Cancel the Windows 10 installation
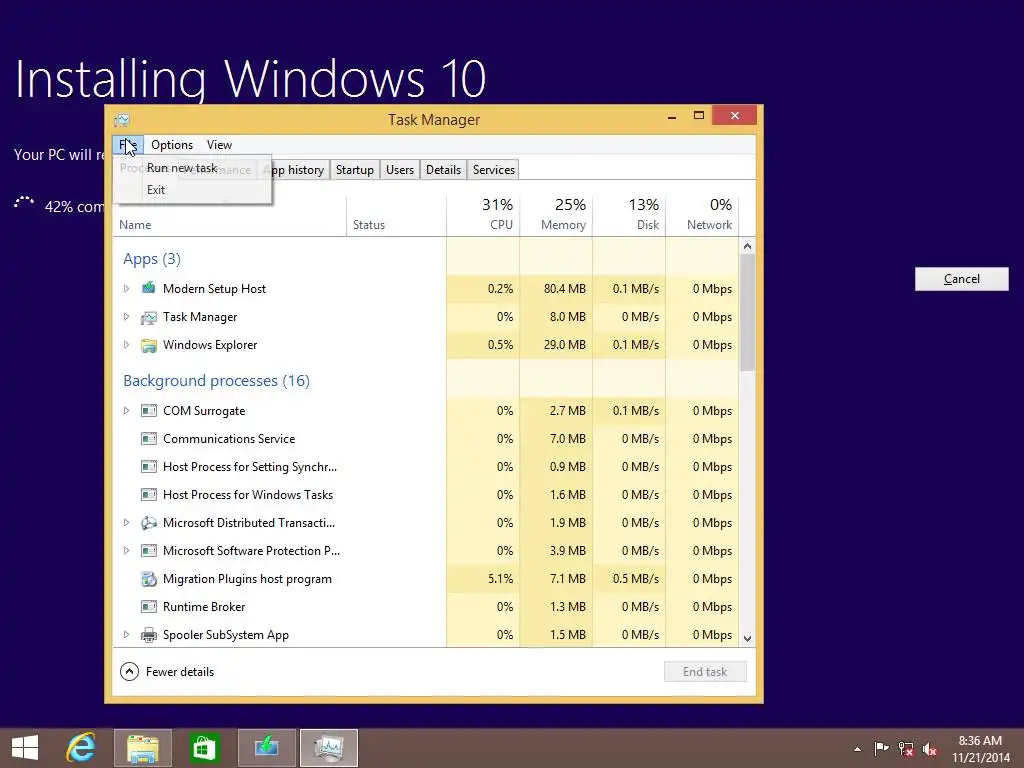Viewport: 1024px width, 768px height. [x=961, y=279]
